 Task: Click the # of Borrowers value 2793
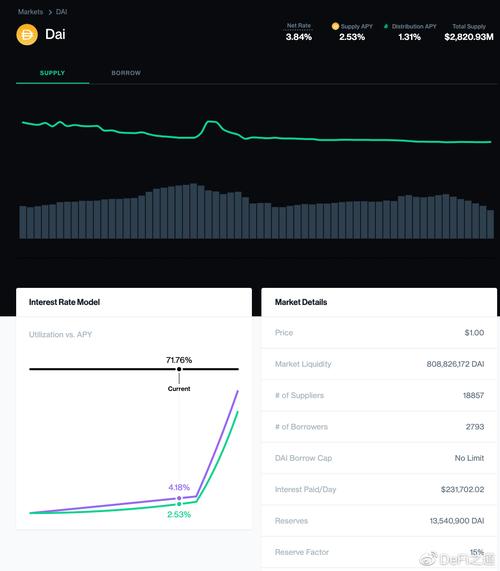tap(475, 426)
